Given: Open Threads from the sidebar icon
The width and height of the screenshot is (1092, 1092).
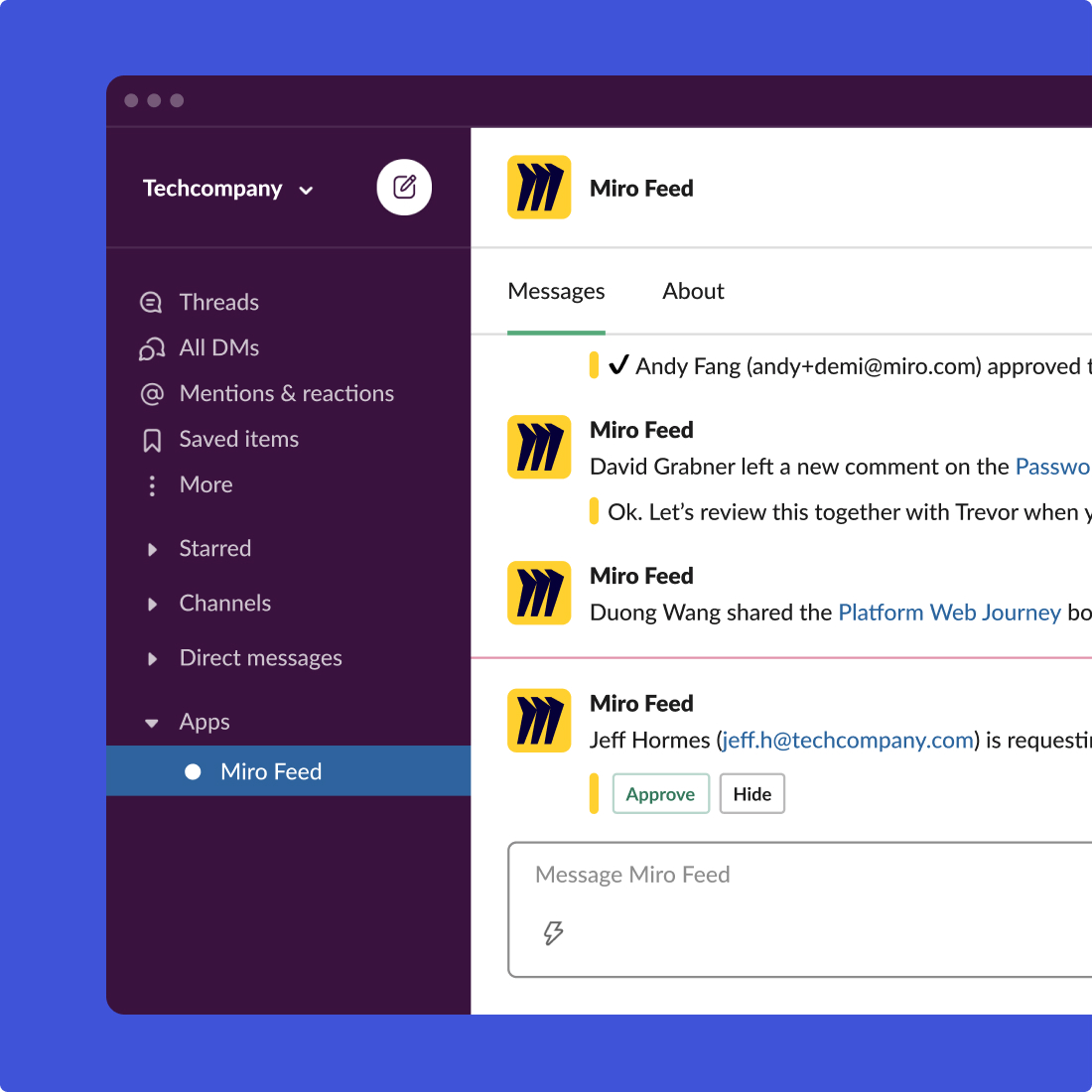Looking at the screenshot, I should point(151,302).
